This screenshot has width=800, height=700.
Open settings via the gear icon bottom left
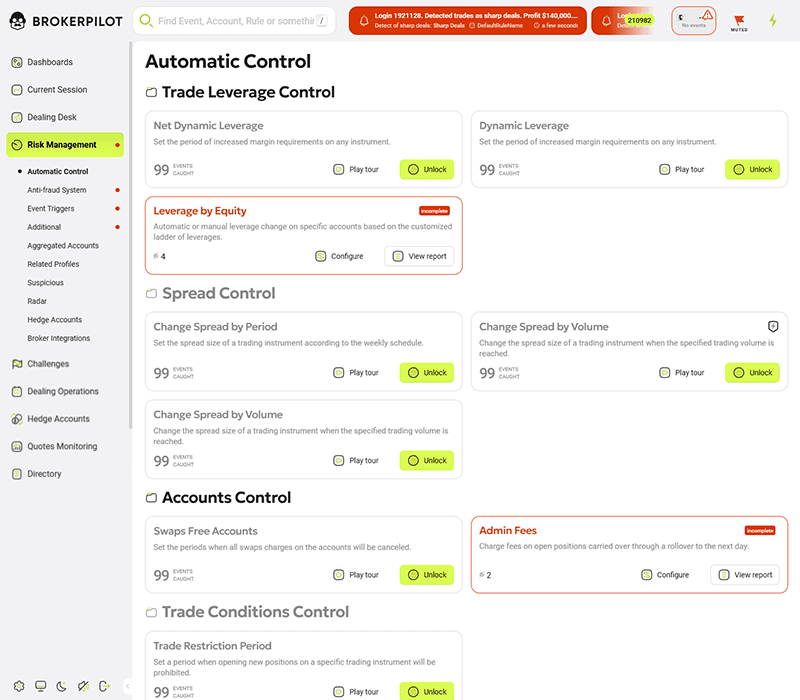[19, 686]
